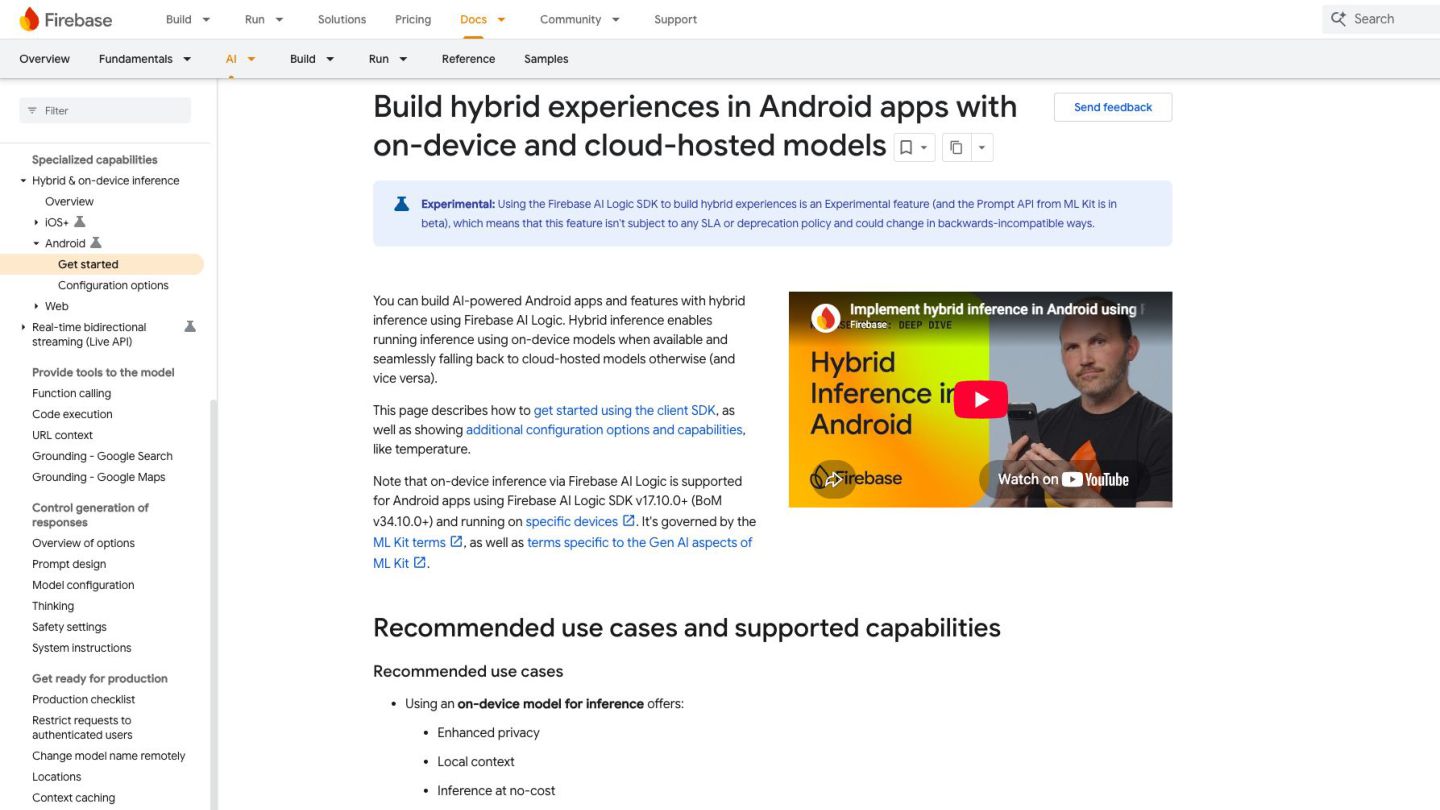Image resolution: width=1440 pixels, height=810 pixels.
Task: Play the Hybrid Inference YouTube video
Action: coord(980,400)
